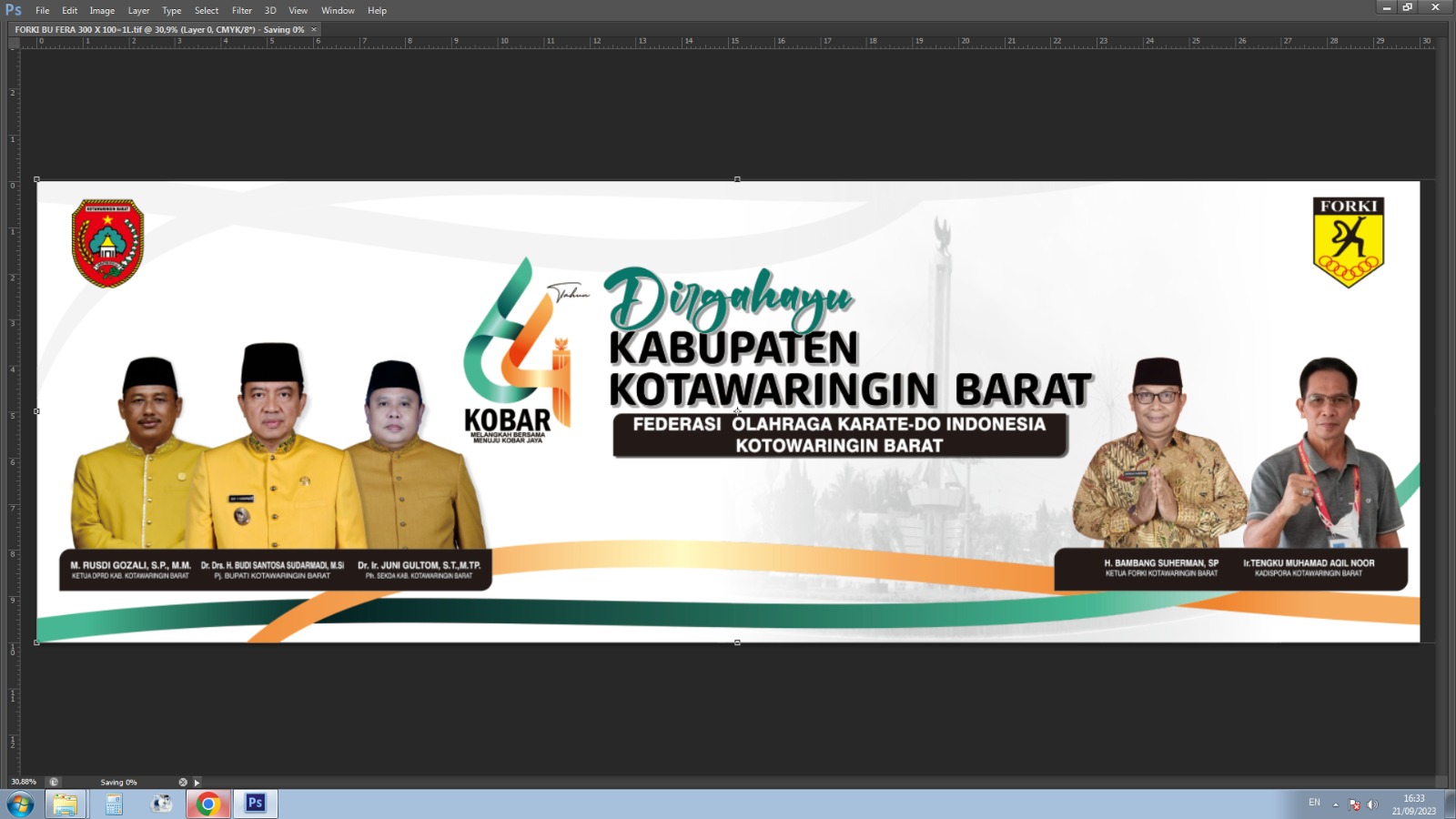Screen dimensions: 1456x819
Task: Click the Saving 0% status text
Action: coord(119,782)
